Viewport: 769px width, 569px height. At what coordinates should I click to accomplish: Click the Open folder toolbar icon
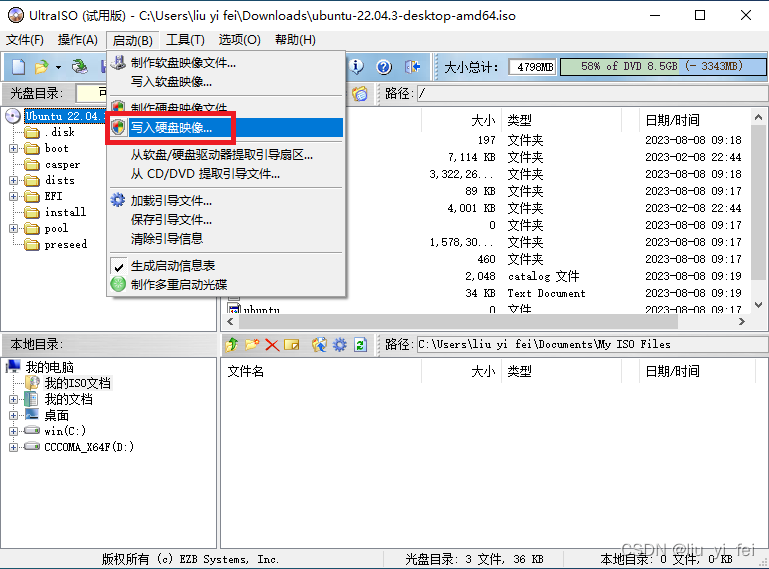[42, 67]
